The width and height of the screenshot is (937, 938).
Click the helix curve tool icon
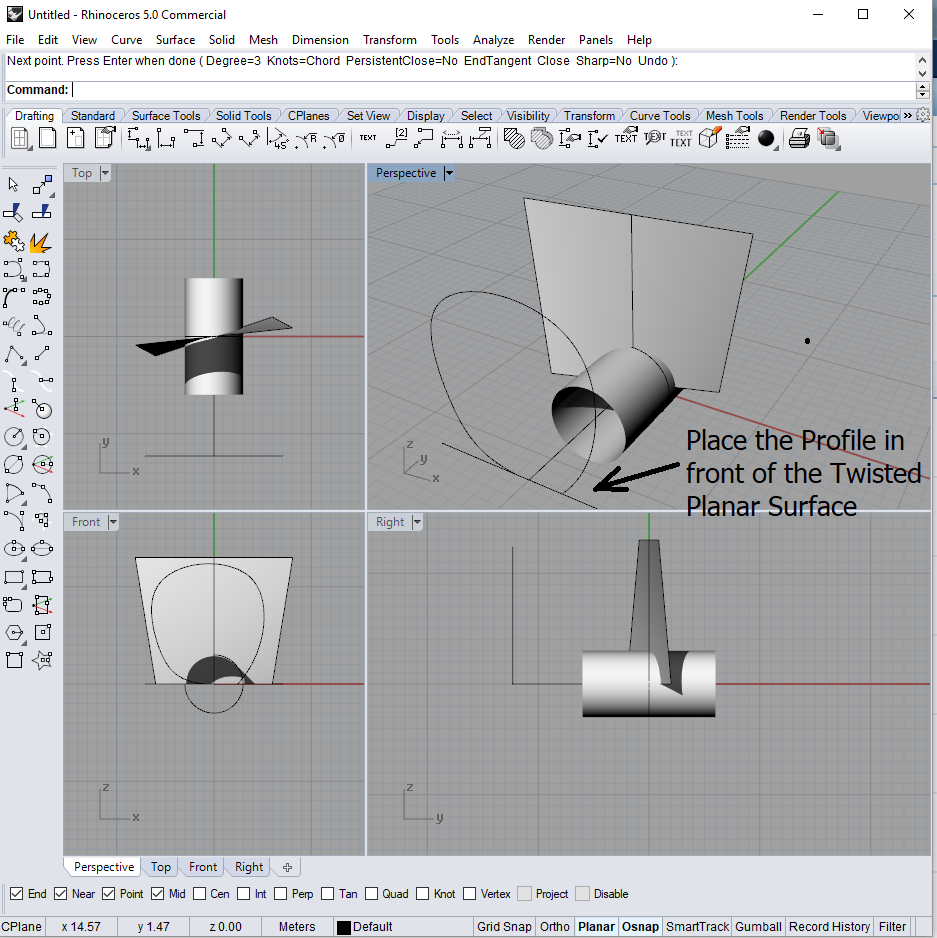coord(14,325)
